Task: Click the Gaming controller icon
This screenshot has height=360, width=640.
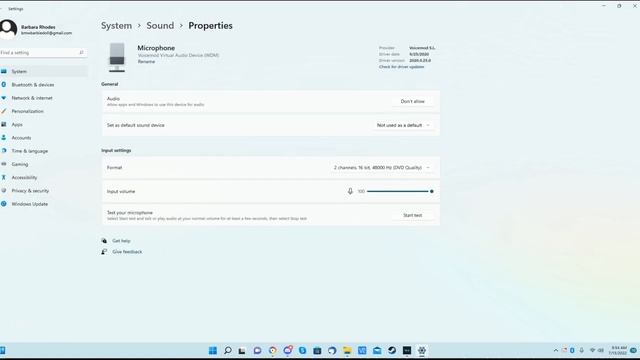Action: point(4,164)
